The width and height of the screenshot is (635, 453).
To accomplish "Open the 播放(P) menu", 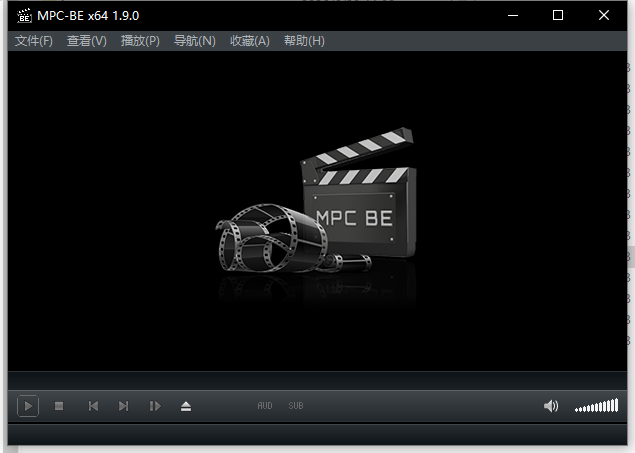I will click(140, 41).
